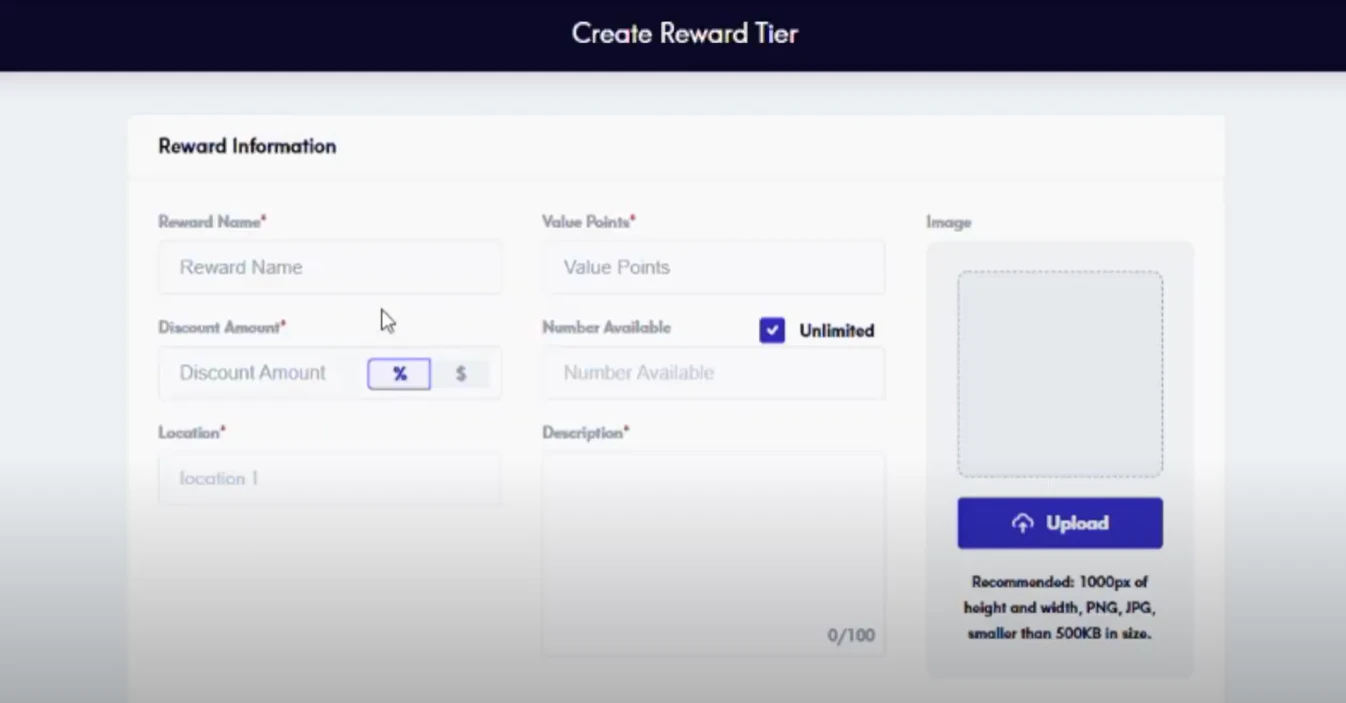Click the dashed image upload placeholder
This screenshot has width=1346, height=703.
coord(1059,373)
